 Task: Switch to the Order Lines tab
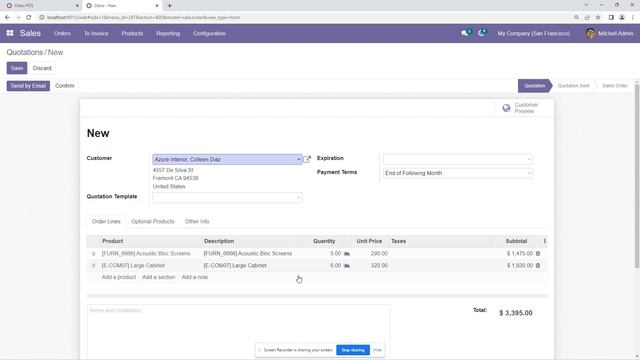[x=106, y=221]
